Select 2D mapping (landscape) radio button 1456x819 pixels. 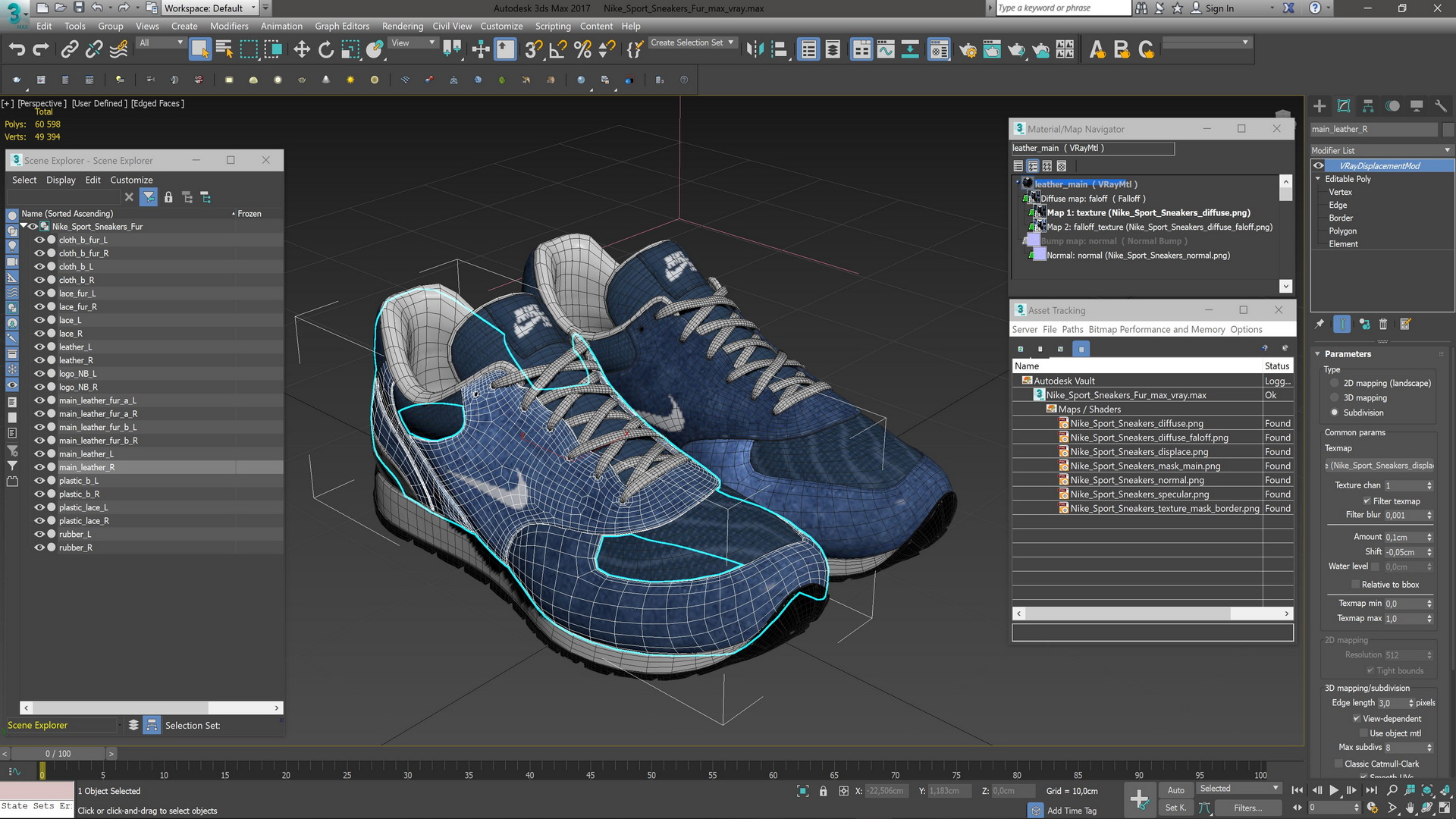[x=1335, y=384]
